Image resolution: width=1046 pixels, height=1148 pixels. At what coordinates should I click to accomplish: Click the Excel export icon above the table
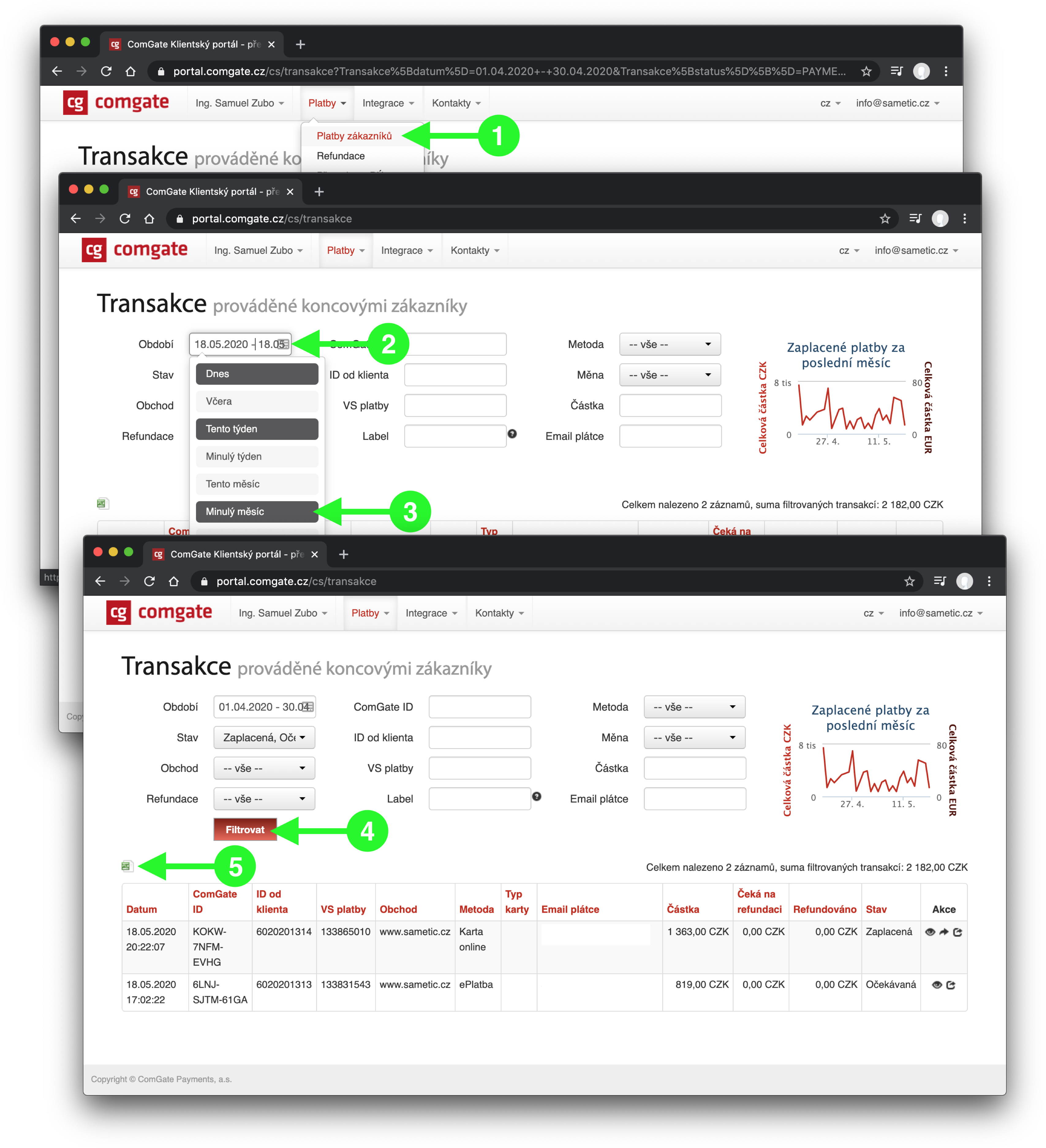[127, 866]
